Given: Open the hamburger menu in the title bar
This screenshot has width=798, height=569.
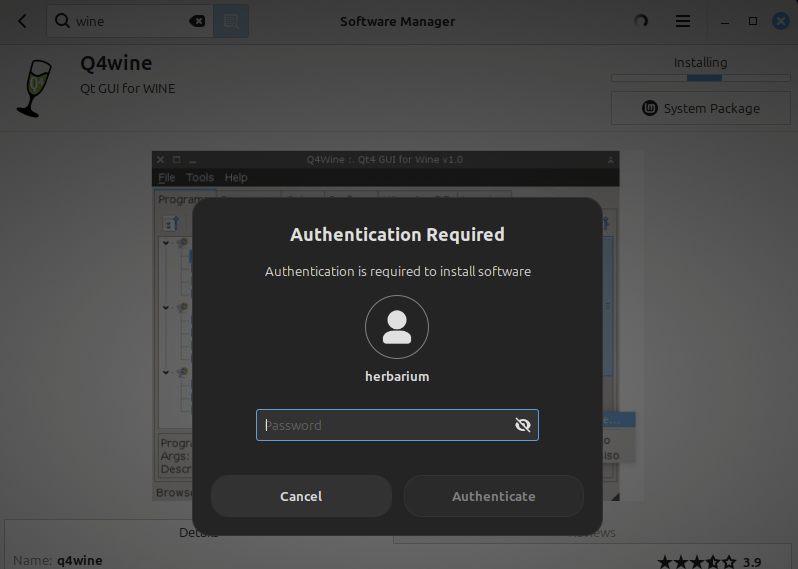Looking at the screenshot, I should tap(683, 21).
